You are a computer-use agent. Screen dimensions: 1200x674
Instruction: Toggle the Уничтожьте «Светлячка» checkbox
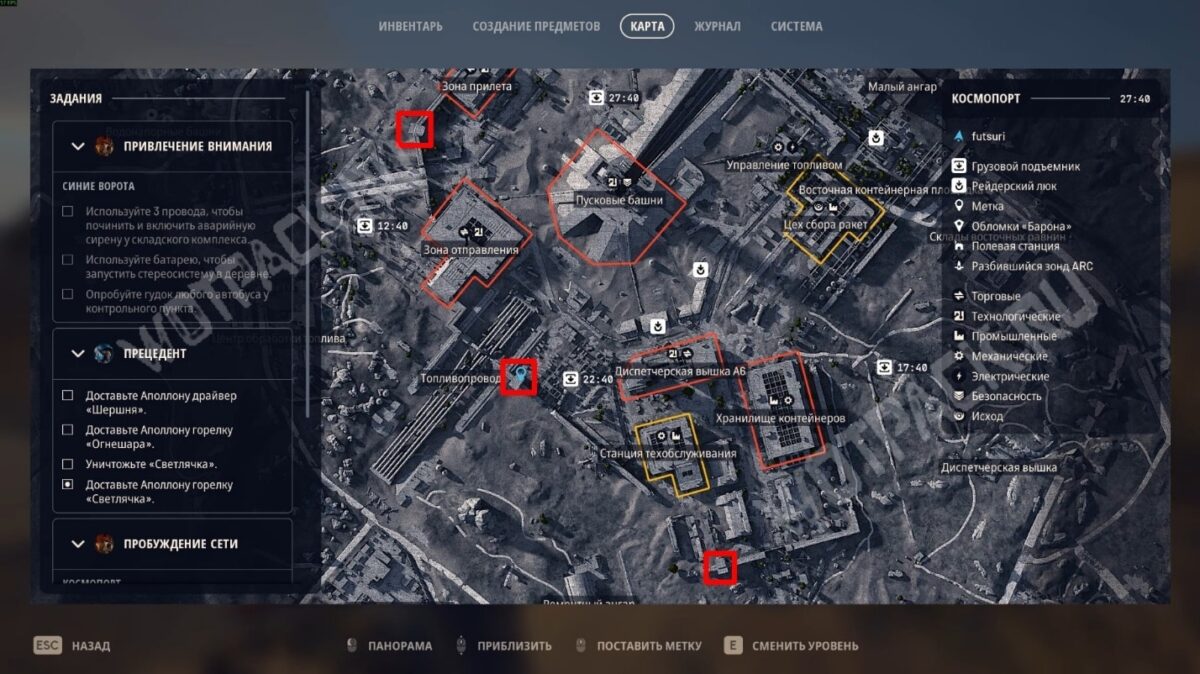tap(68, 464)
